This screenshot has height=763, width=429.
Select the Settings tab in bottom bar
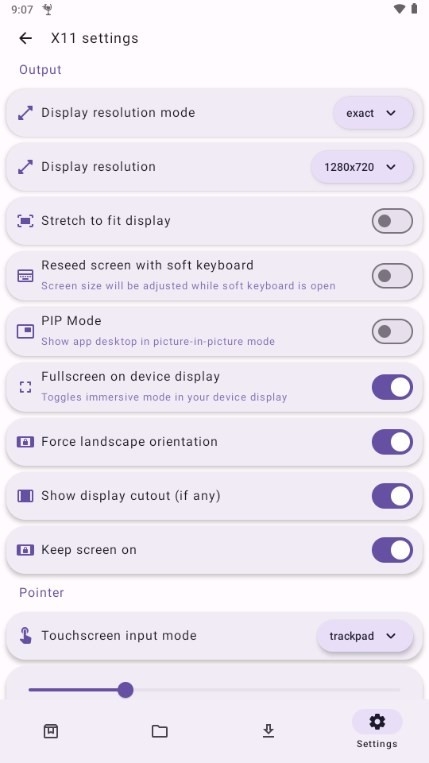(377, 730)
